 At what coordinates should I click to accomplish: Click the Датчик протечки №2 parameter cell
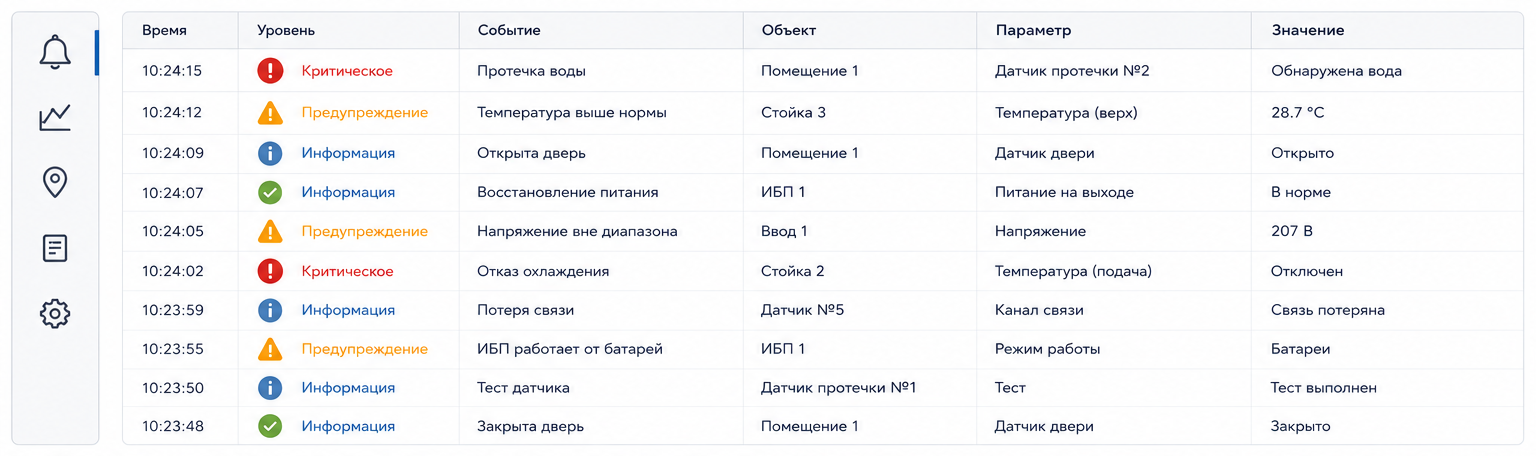click(1072, 71)
